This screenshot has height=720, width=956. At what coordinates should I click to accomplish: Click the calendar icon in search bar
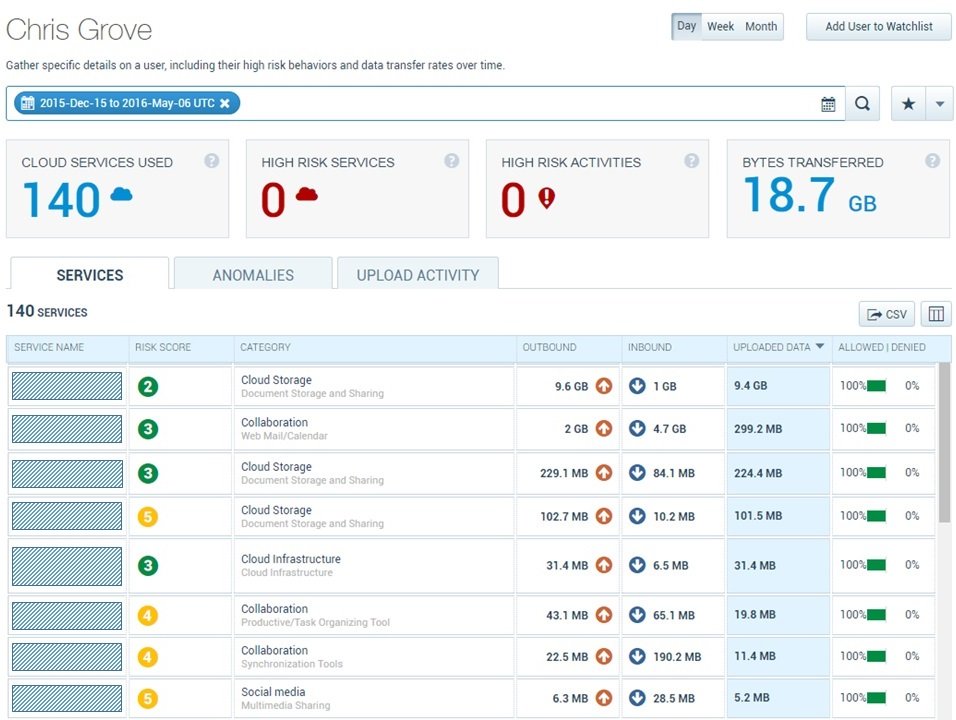828,104
